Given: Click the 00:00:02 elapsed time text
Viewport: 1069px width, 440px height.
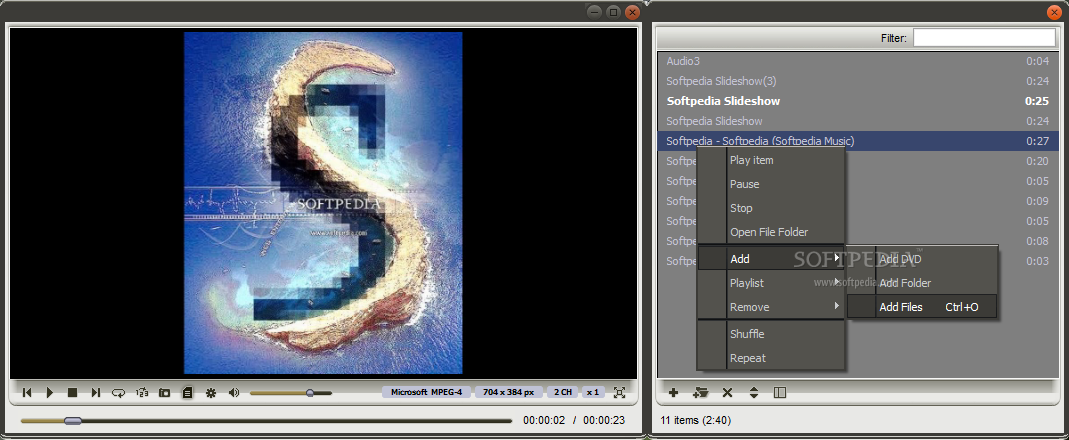Looking at the screenshot, I should click(544, 420).
